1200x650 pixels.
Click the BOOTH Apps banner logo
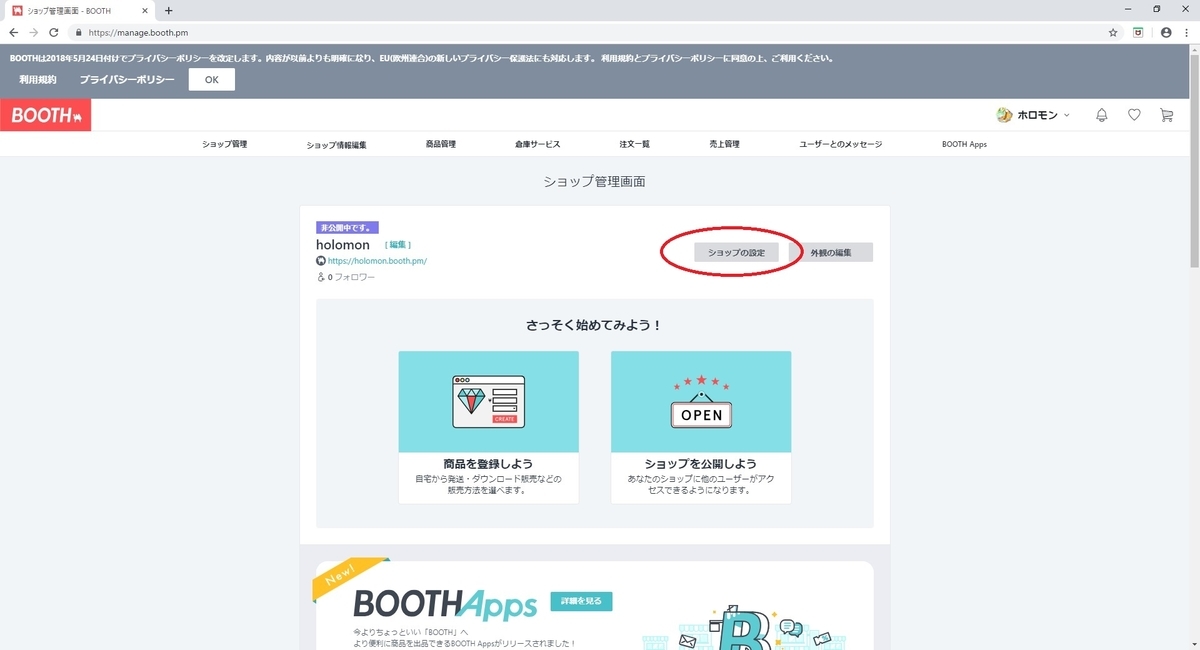pyautogui.click(x=447, y=604)
